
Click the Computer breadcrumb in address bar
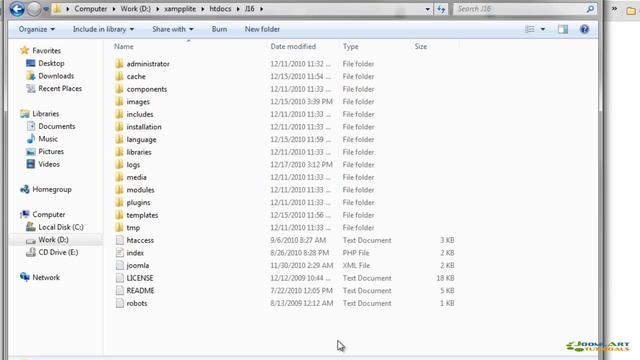click(x=91, y=9)
